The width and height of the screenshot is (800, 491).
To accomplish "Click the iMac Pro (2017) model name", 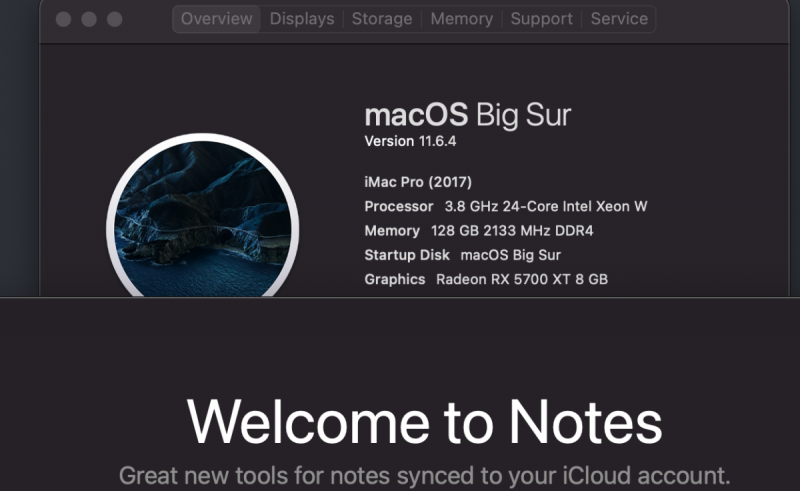I will (418, 182).
